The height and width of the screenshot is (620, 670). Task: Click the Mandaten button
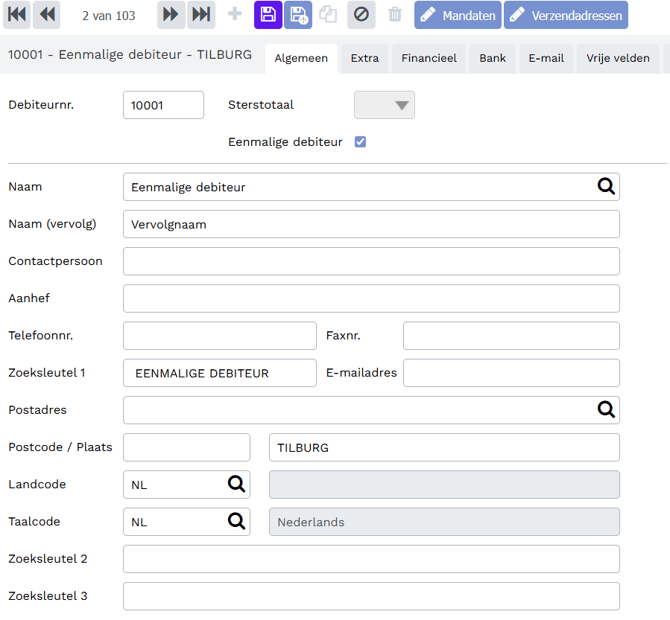click(x=457, y=15)
